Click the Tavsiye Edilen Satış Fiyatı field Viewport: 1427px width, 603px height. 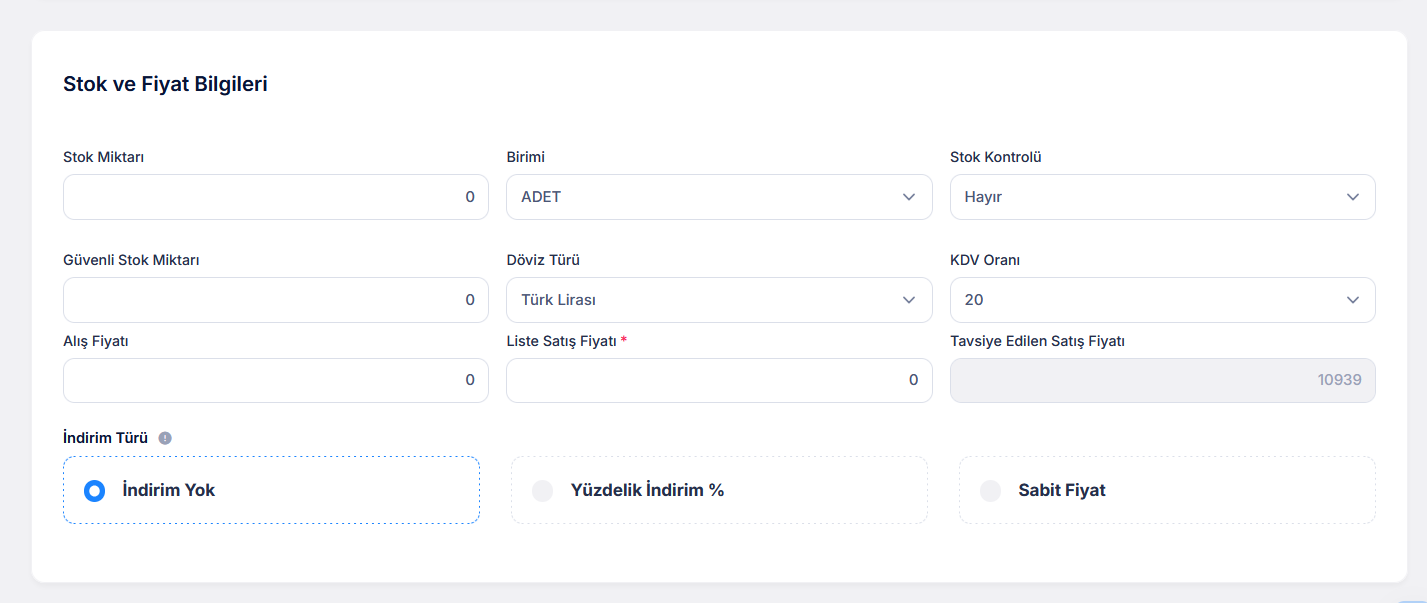[1162, 380]
